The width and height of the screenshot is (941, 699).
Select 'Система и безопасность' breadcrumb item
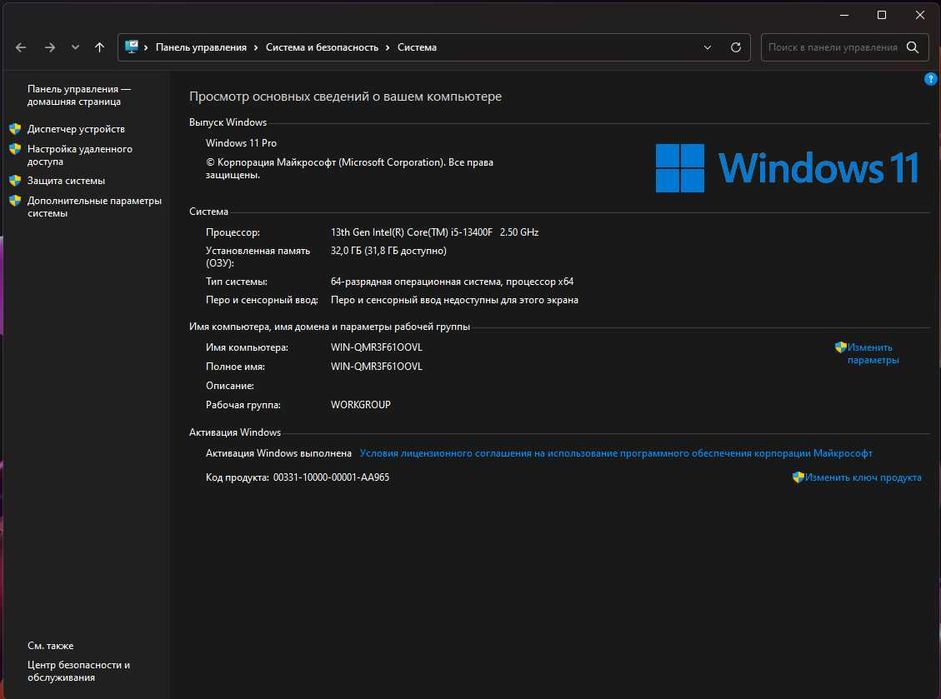(x=322, y=47)
